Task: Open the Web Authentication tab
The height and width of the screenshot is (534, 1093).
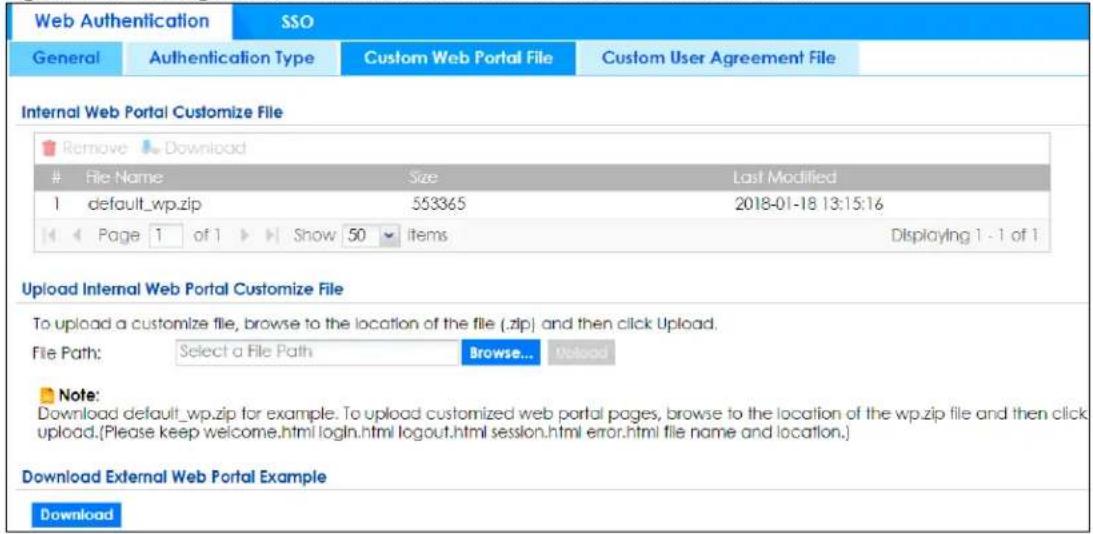Action: [x=122, y=21]
